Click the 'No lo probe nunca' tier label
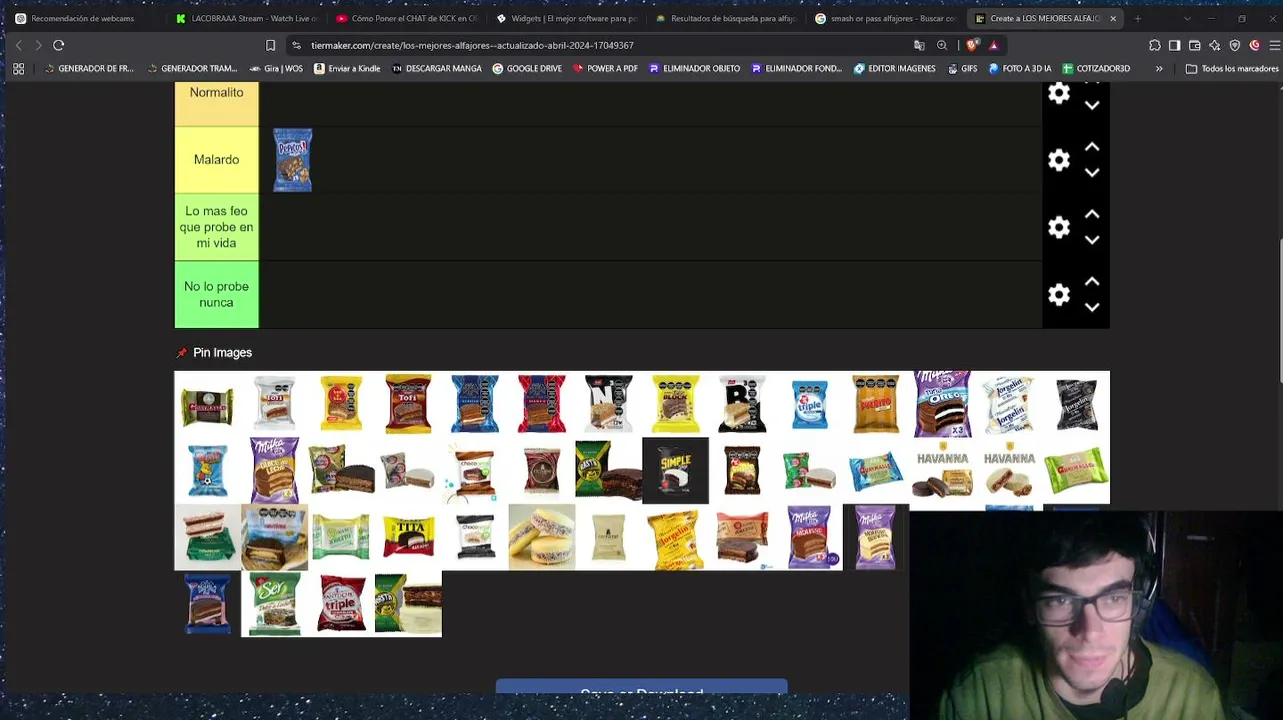This screenshot has width=1283, height=720. (x=216, y=294)
